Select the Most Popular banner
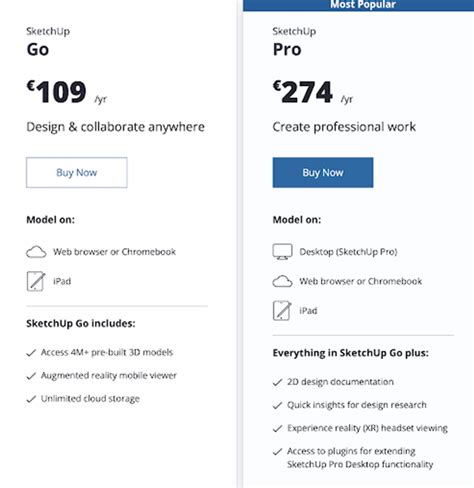 pos(358,5)
